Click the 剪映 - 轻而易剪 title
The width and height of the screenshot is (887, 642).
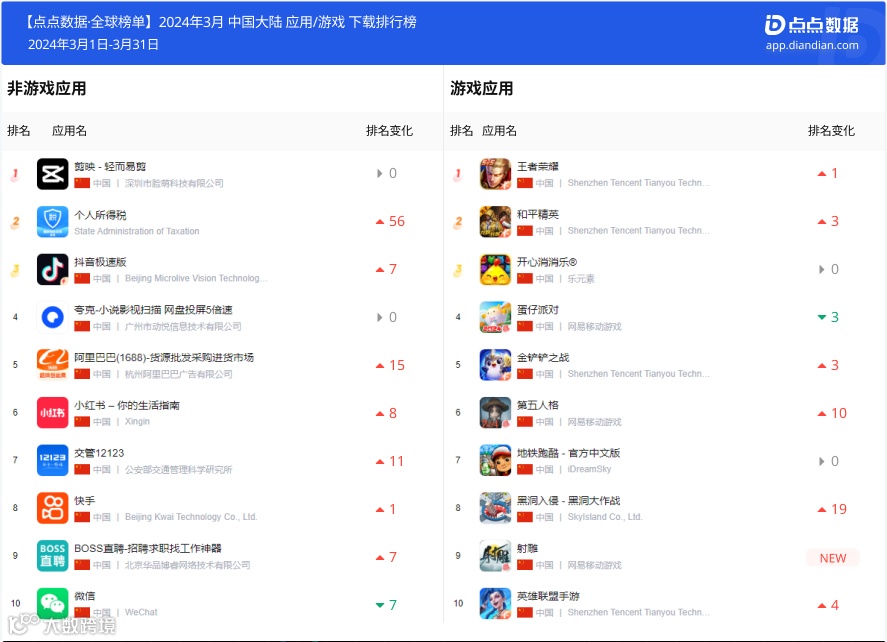pyautogui.click(x=110, y=167)
